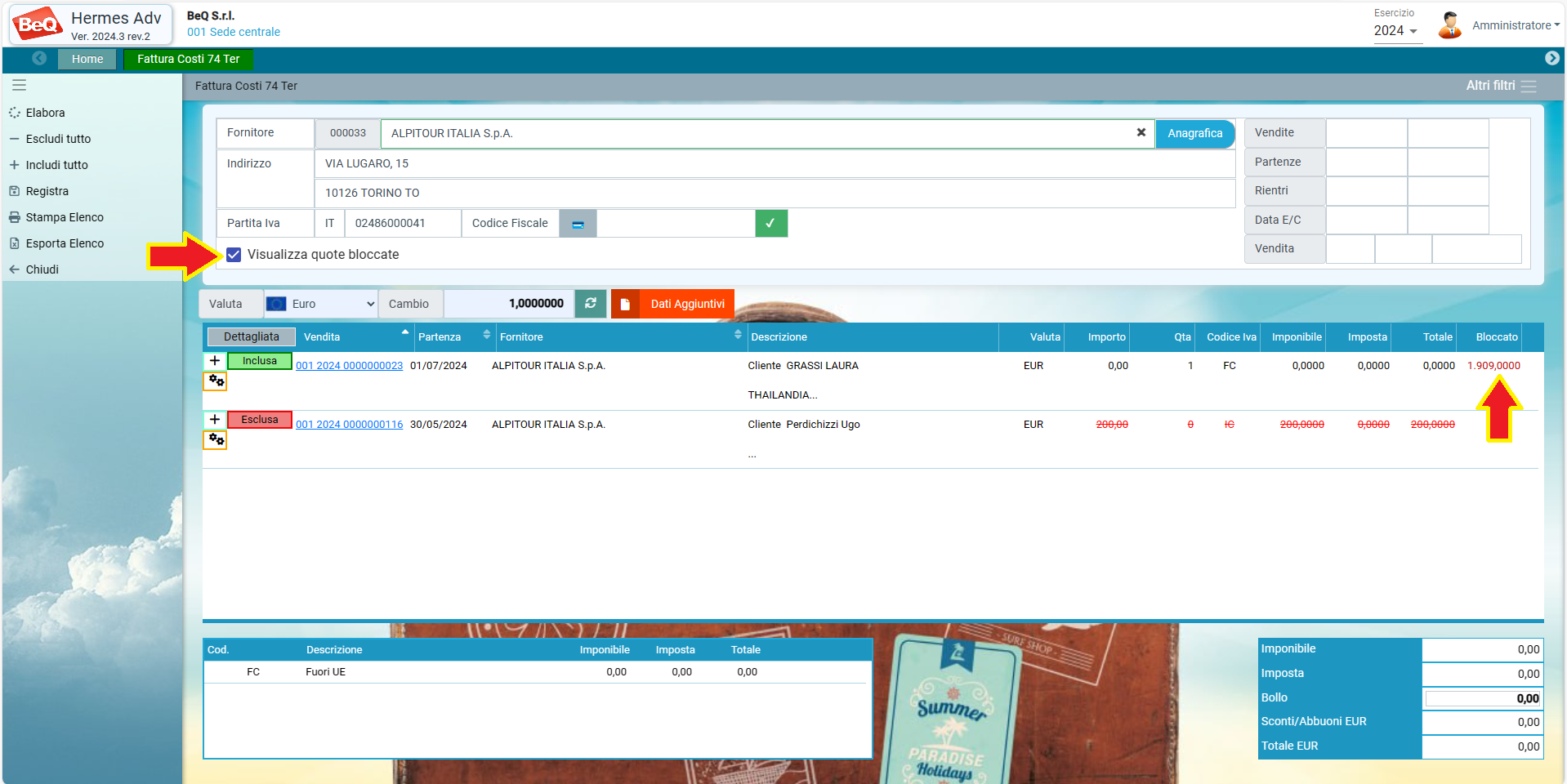Open sale link 001 2024 0000000023
This screenshot has width=1567, height=784.
click(350, 366)
